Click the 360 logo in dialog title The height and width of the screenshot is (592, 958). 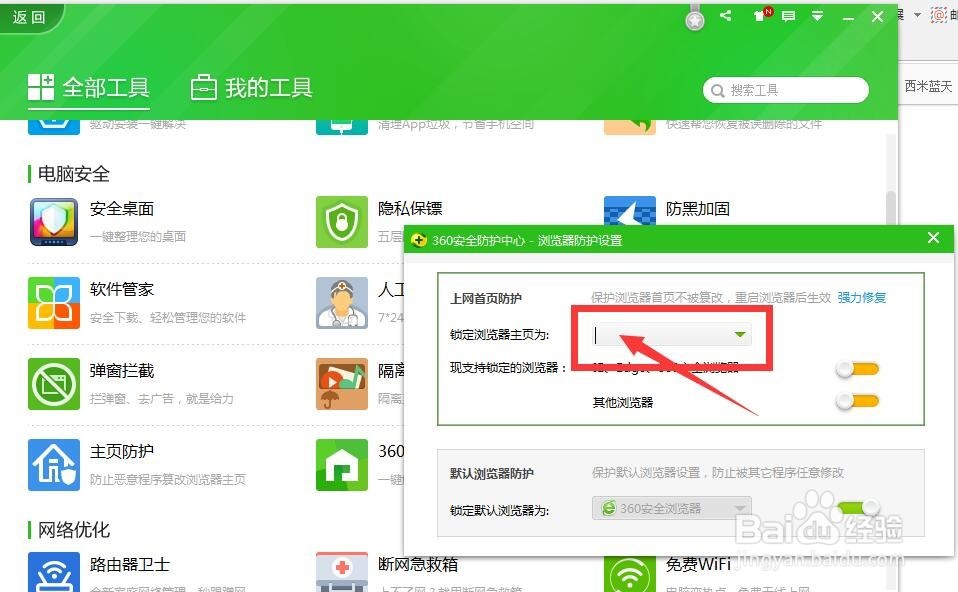pyautogui.click(x=419, y=240)
